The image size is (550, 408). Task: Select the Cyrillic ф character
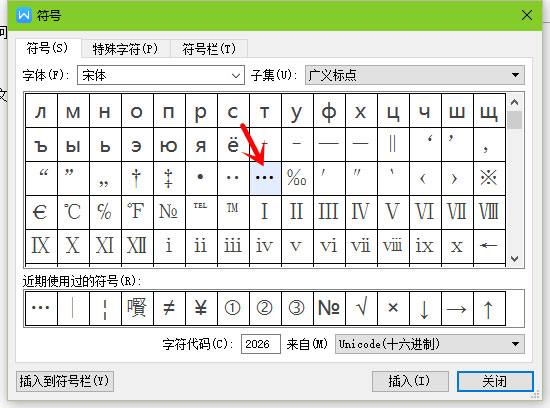point(329,111)
